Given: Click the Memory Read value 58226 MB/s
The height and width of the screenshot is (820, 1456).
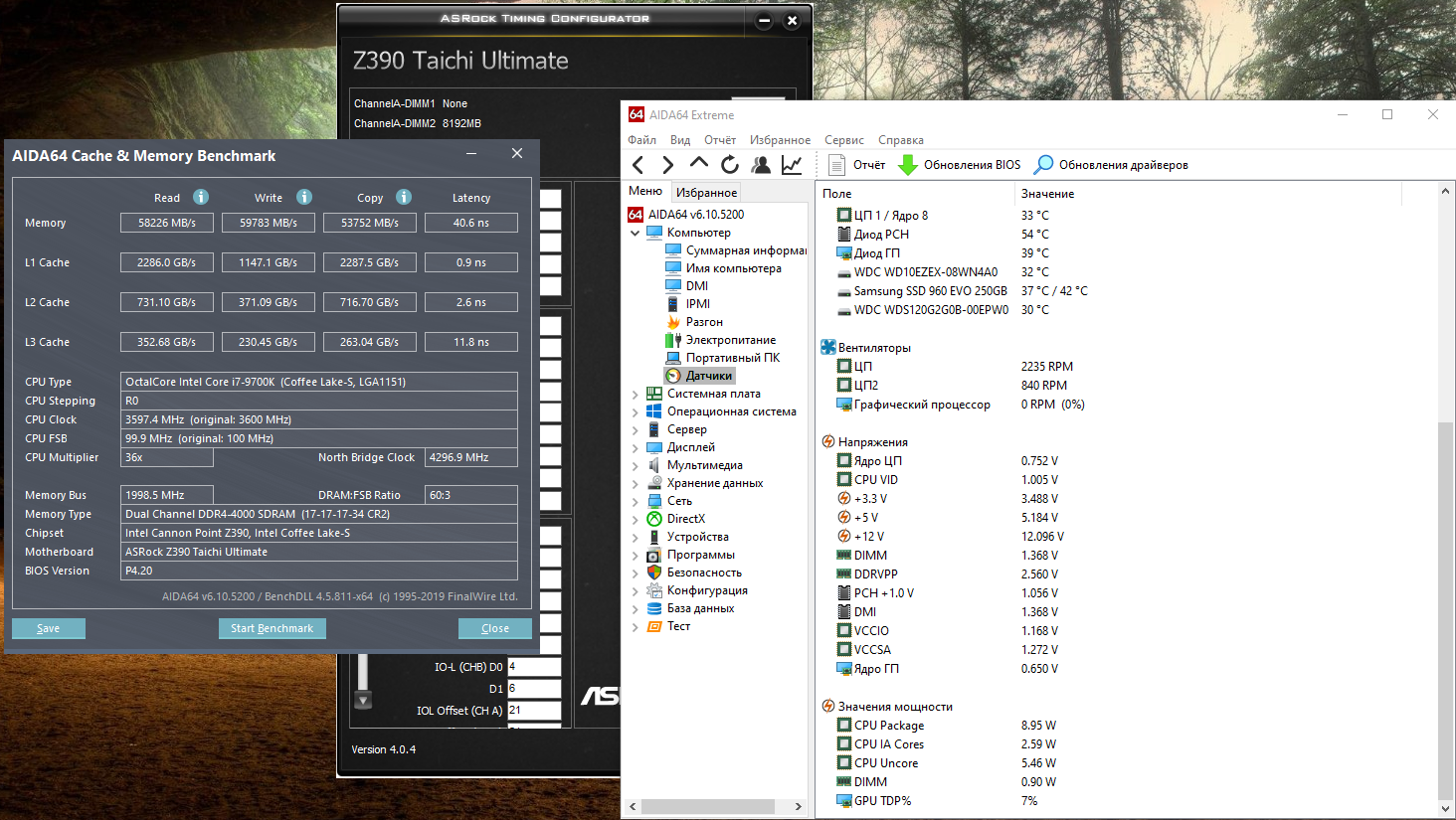Looking at the screenshot, I should 167,223.
